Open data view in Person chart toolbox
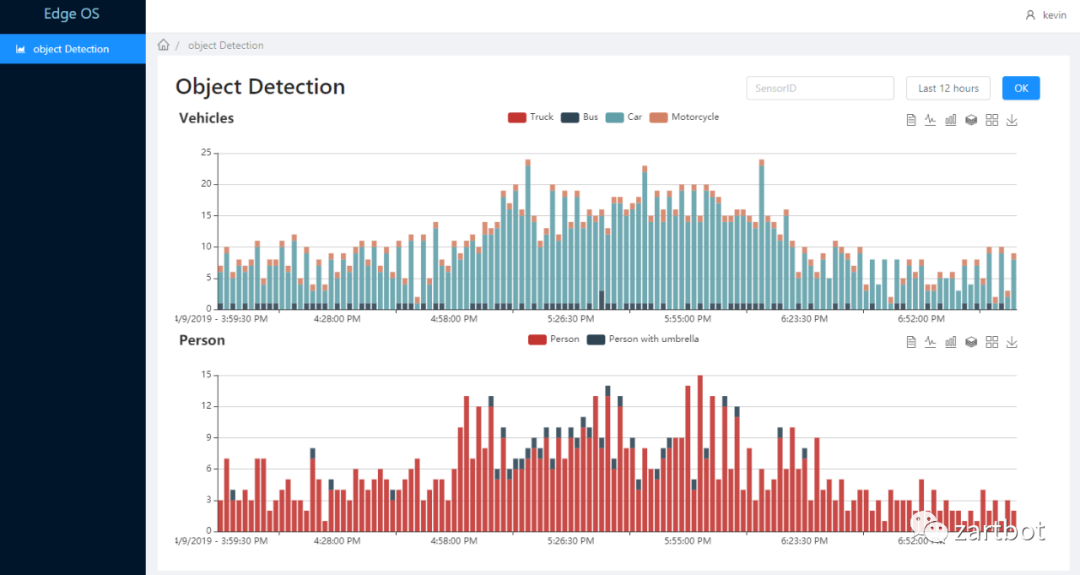Viewport: 1080px width, 575px height. pyautogui.click(x=911, y=342)
